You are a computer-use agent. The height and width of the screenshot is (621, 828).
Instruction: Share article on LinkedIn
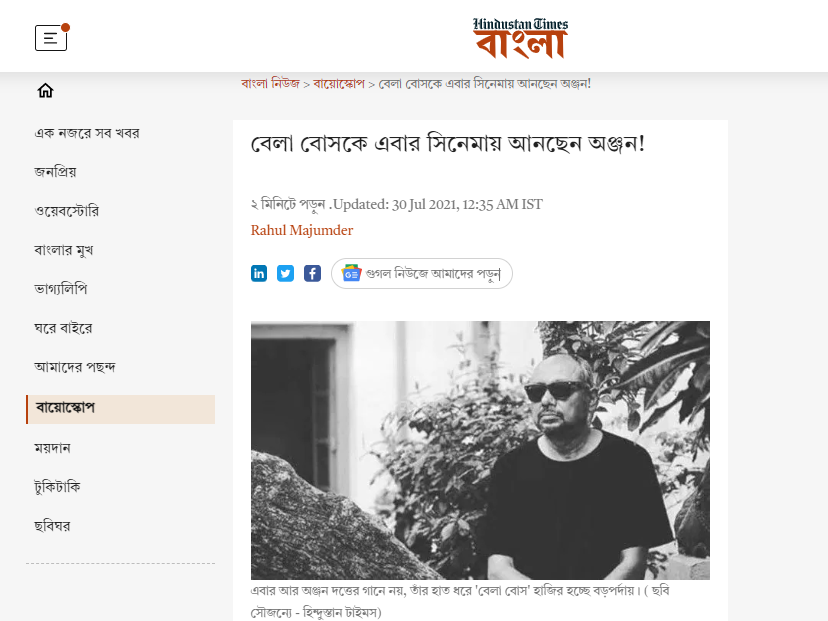click(259, 274)
